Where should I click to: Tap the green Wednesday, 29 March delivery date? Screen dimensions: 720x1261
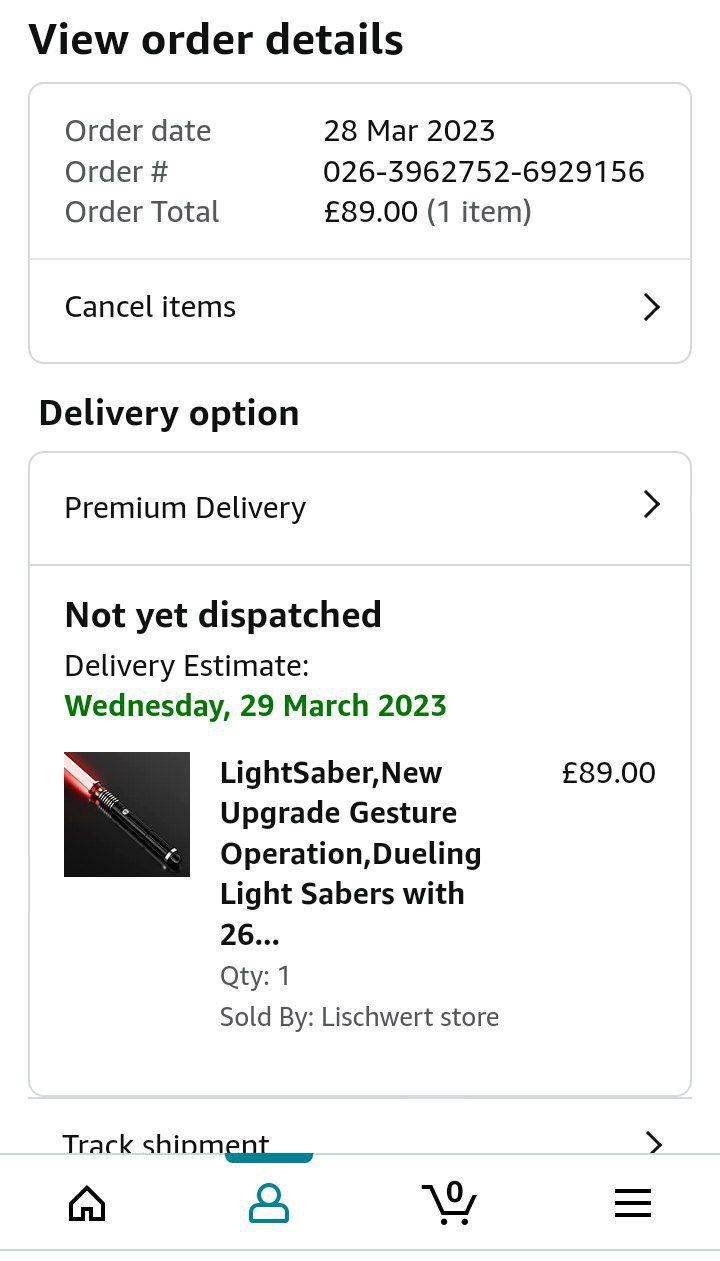(x=255, y=705)
